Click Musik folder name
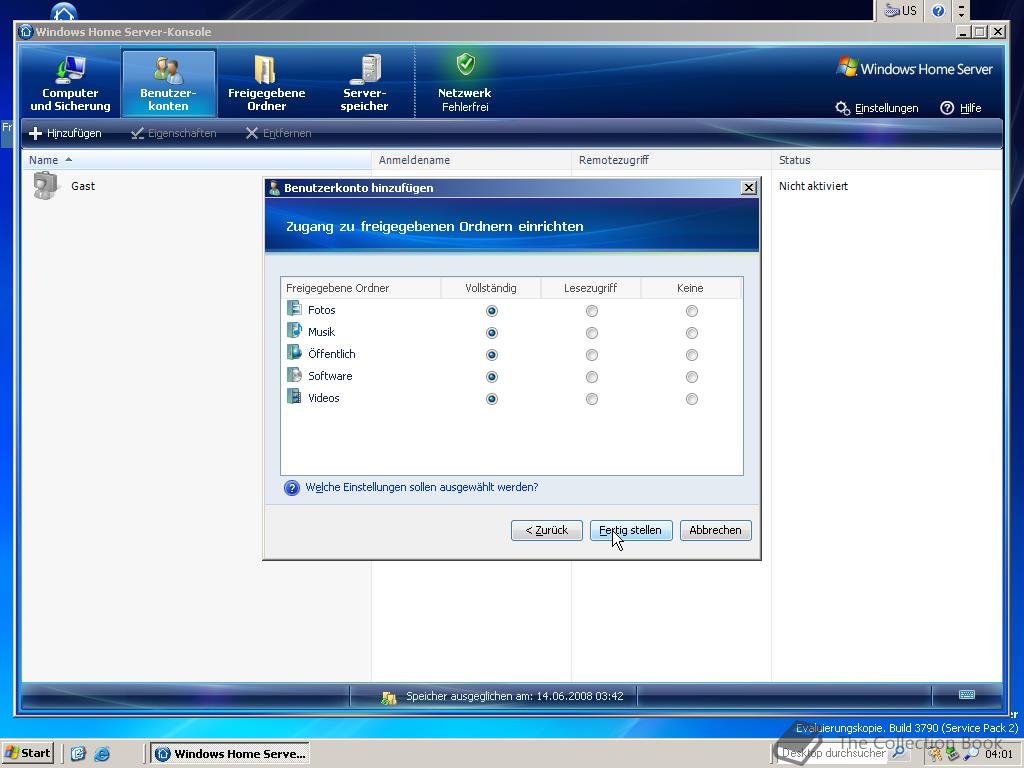This screenshot has width=1024, height=768. click(321, 332)
